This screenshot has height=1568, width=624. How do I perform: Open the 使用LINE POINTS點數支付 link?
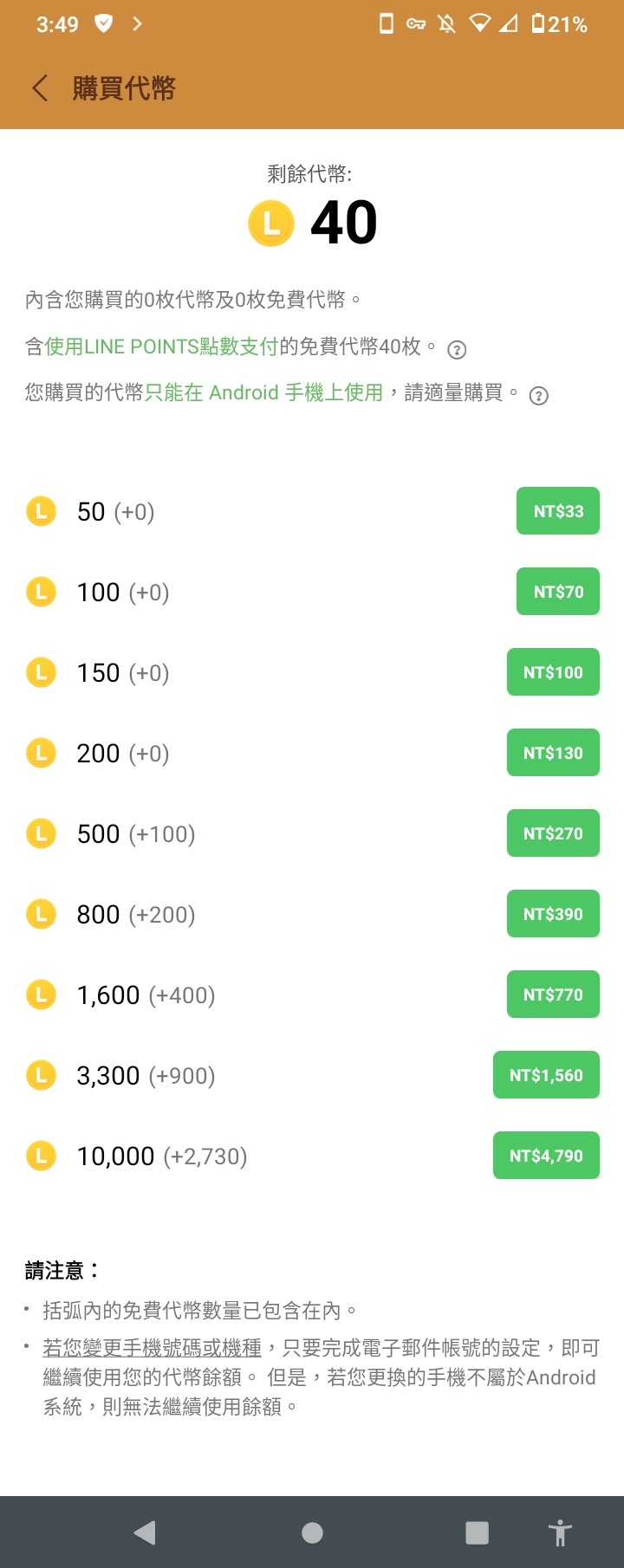click(x=161, y=347)
